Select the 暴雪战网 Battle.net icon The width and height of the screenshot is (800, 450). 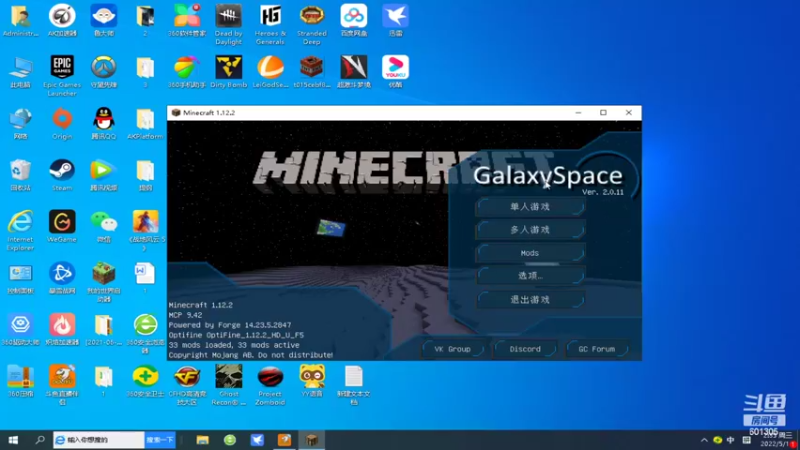62,279
